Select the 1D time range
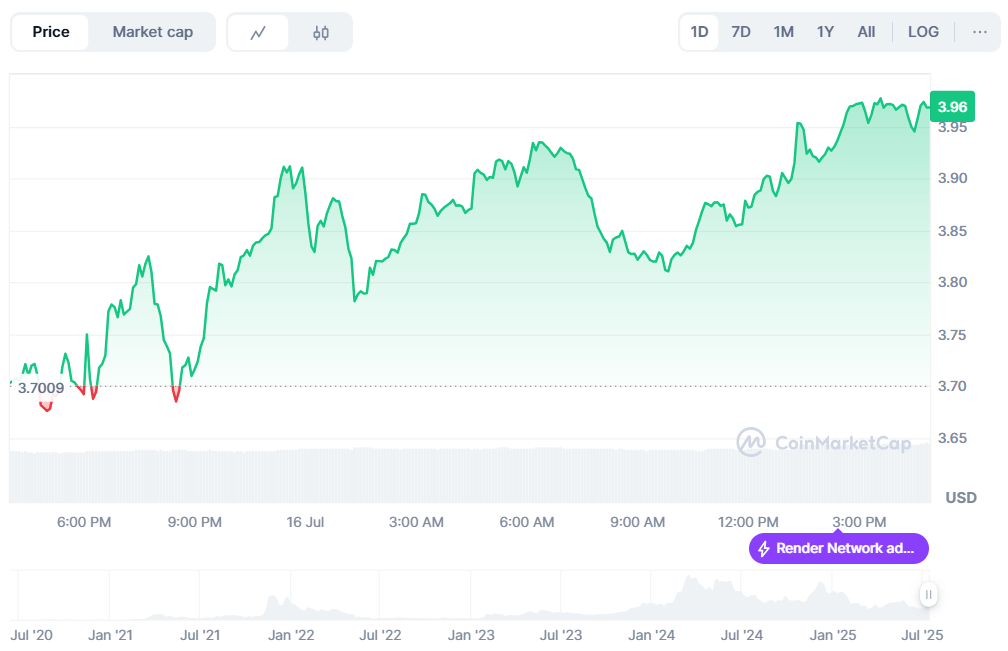1008x651 pixels. tap(699, 32)
